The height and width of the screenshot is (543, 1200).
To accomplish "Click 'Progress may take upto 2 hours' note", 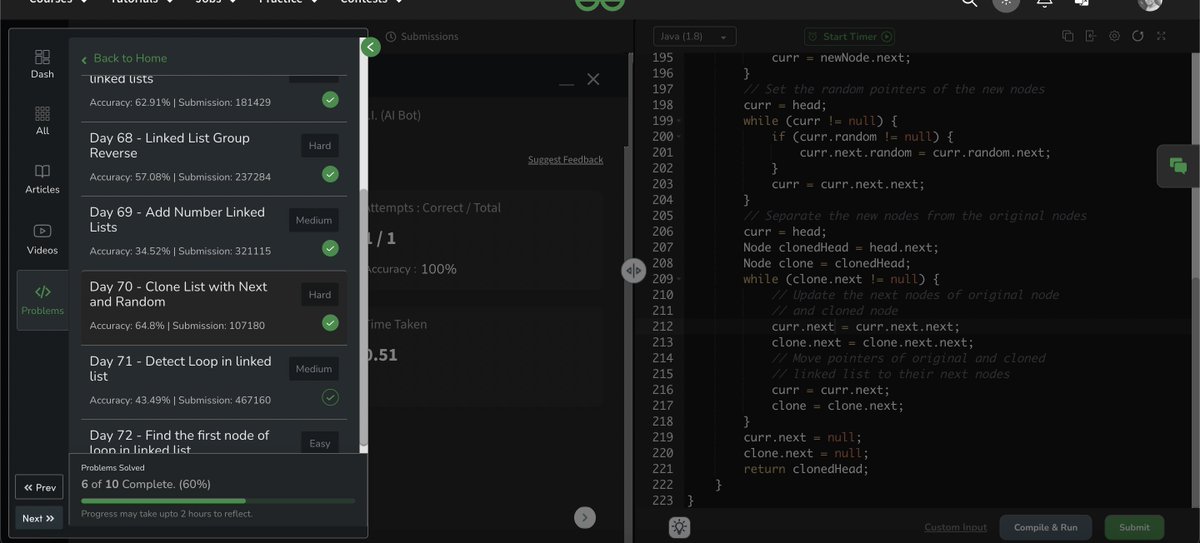I will pyautogui.click(x=166, y=514).
